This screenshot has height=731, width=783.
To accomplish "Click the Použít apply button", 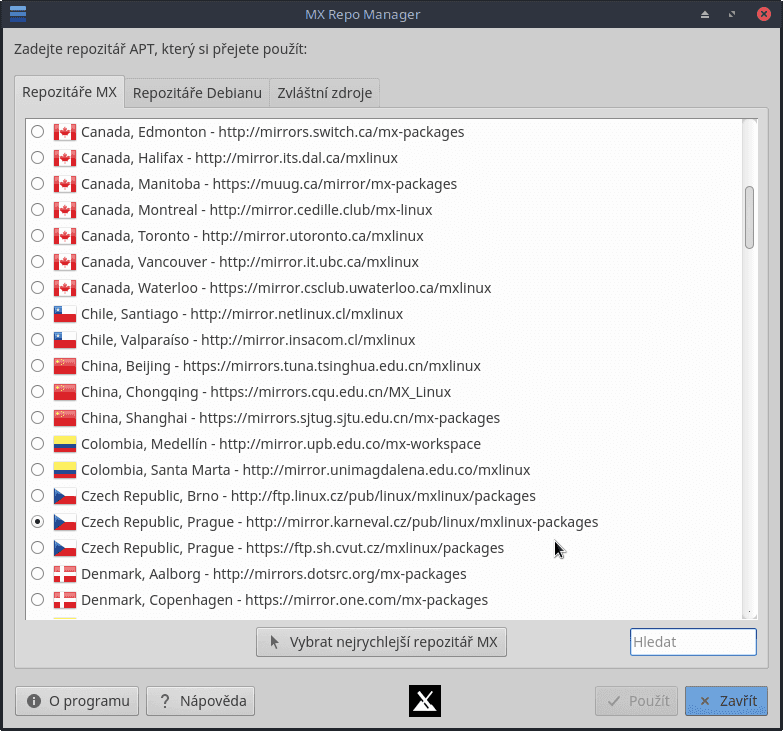I will (x=636, y=701).
